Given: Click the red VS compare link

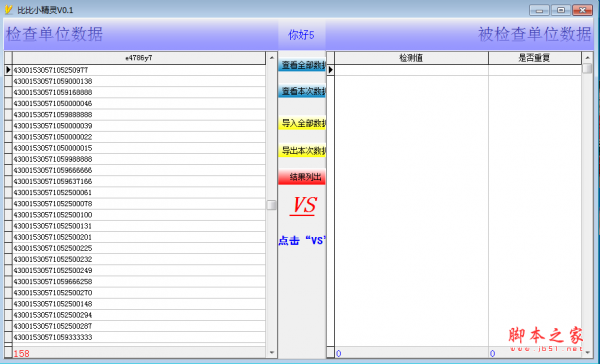Looking at the screenshot, I should (x=303, y=206).
